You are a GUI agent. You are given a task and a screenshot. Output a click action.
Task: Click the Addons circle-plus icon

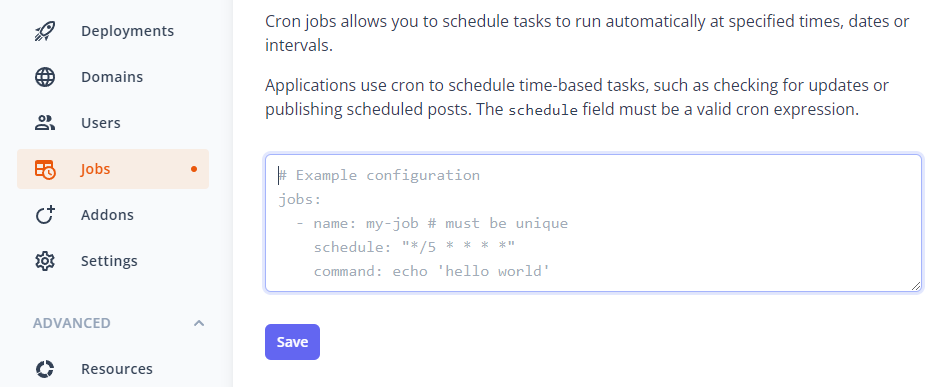point(45,214)
